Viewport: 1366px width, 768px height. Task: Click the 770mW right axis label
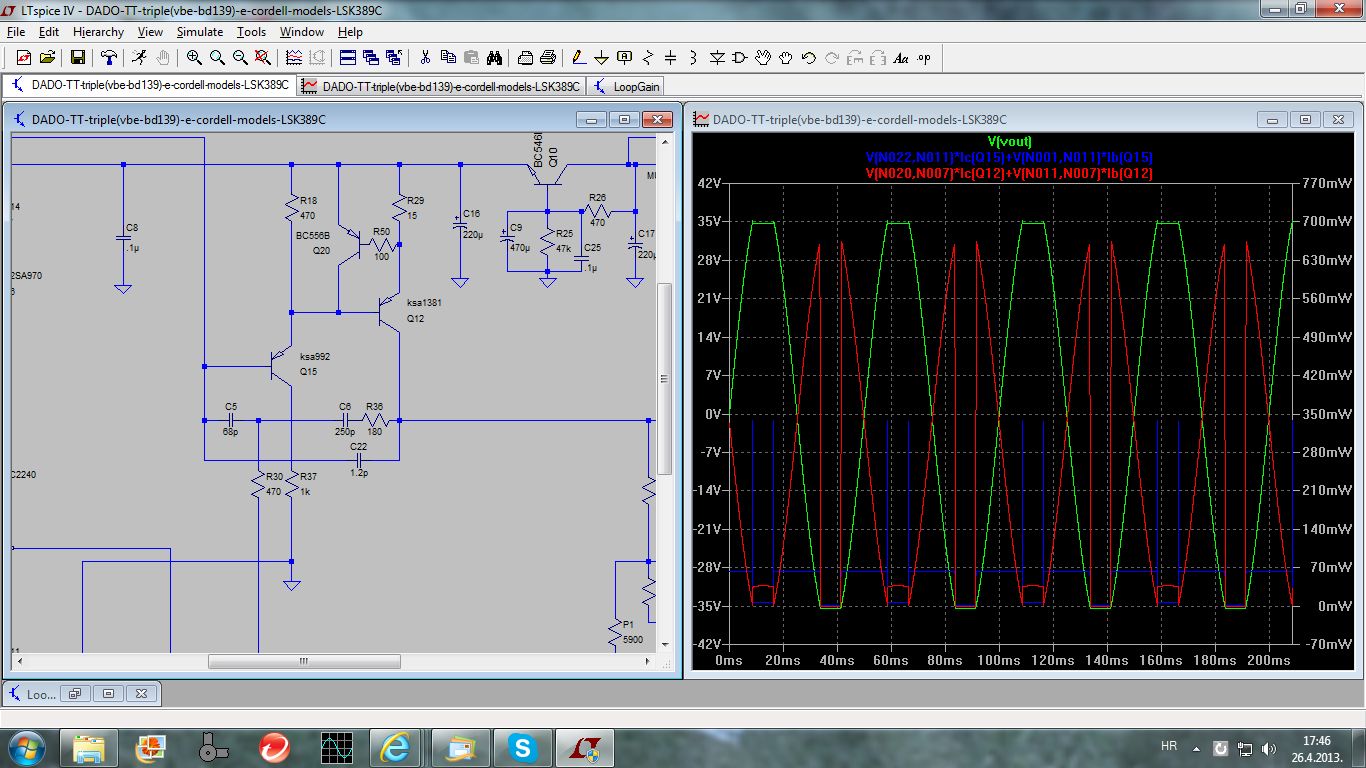pyautogui.click(x=1326, y=183)
